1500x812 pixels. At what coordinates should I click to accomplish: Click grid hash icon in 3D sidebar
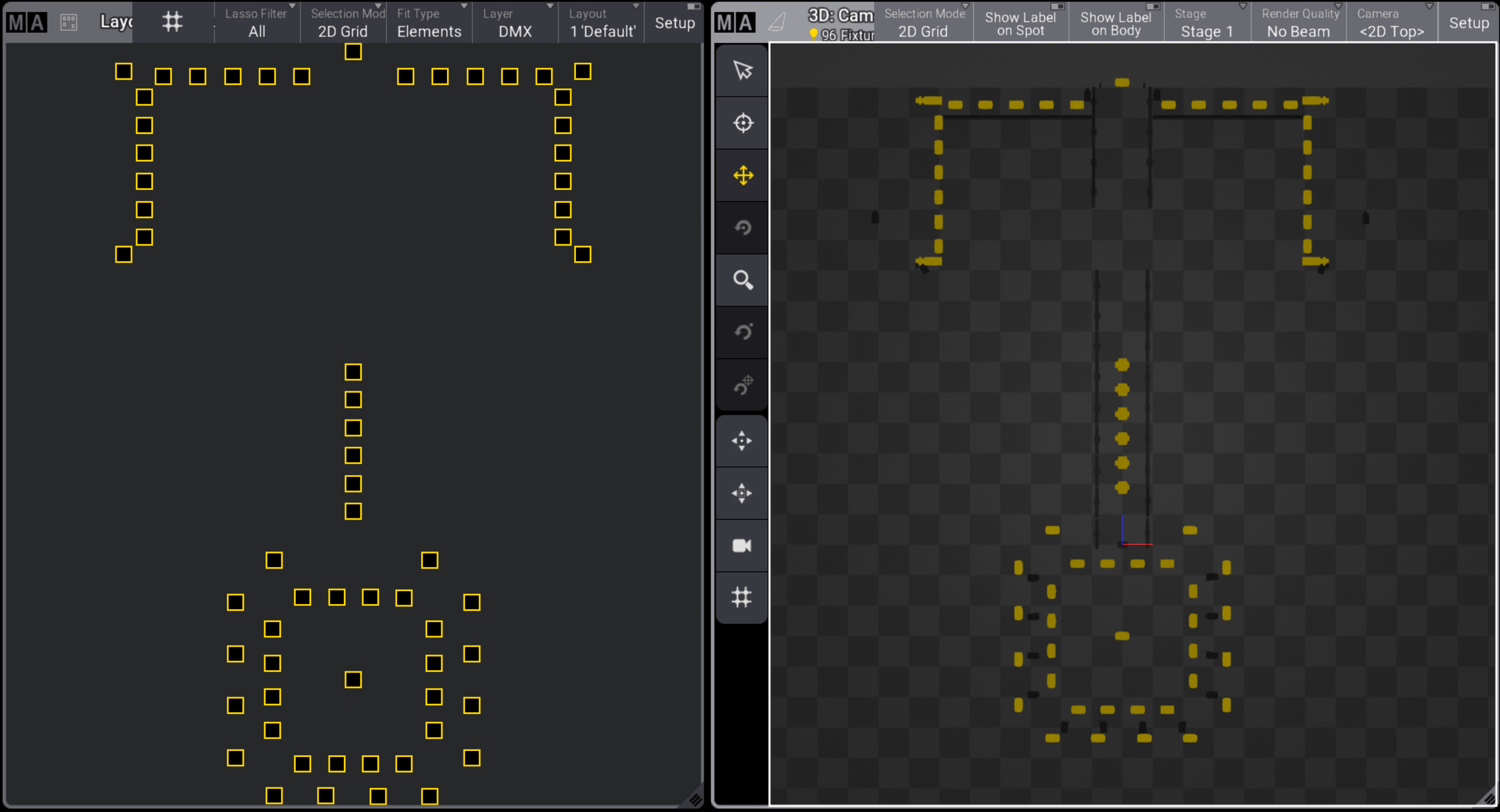click(742, 597)
